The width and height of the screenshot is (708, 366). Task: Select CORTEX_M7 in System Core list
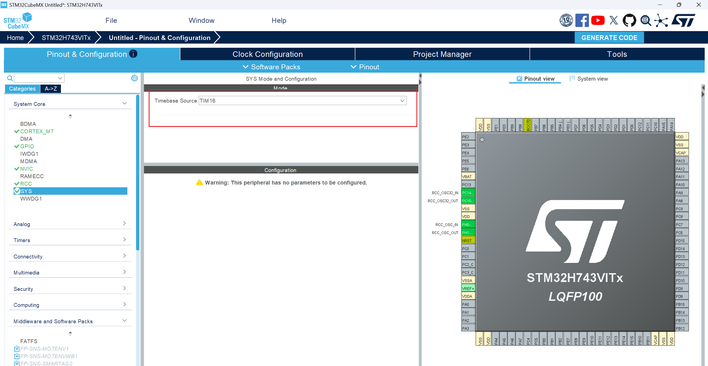click(37, 131)
